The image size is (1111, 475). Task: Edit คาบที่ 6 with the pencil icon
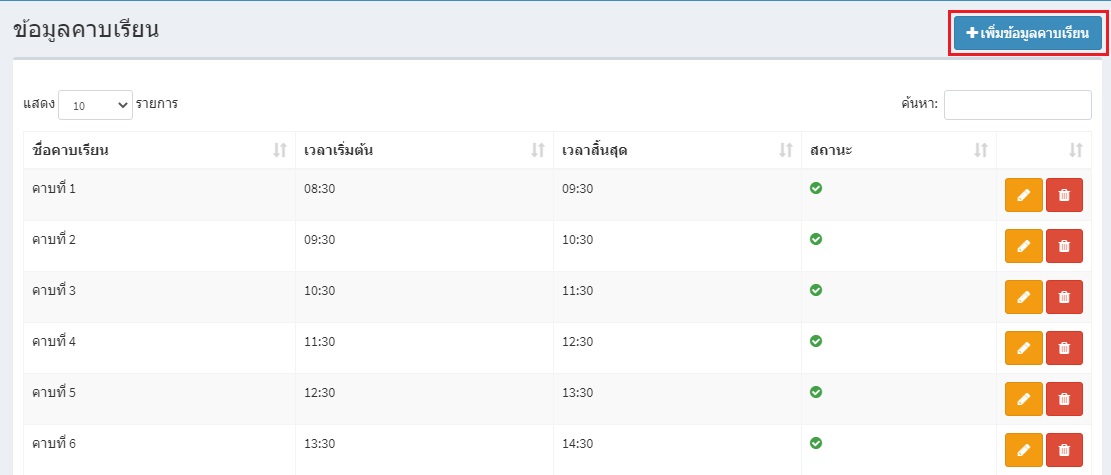point(1023,450)
